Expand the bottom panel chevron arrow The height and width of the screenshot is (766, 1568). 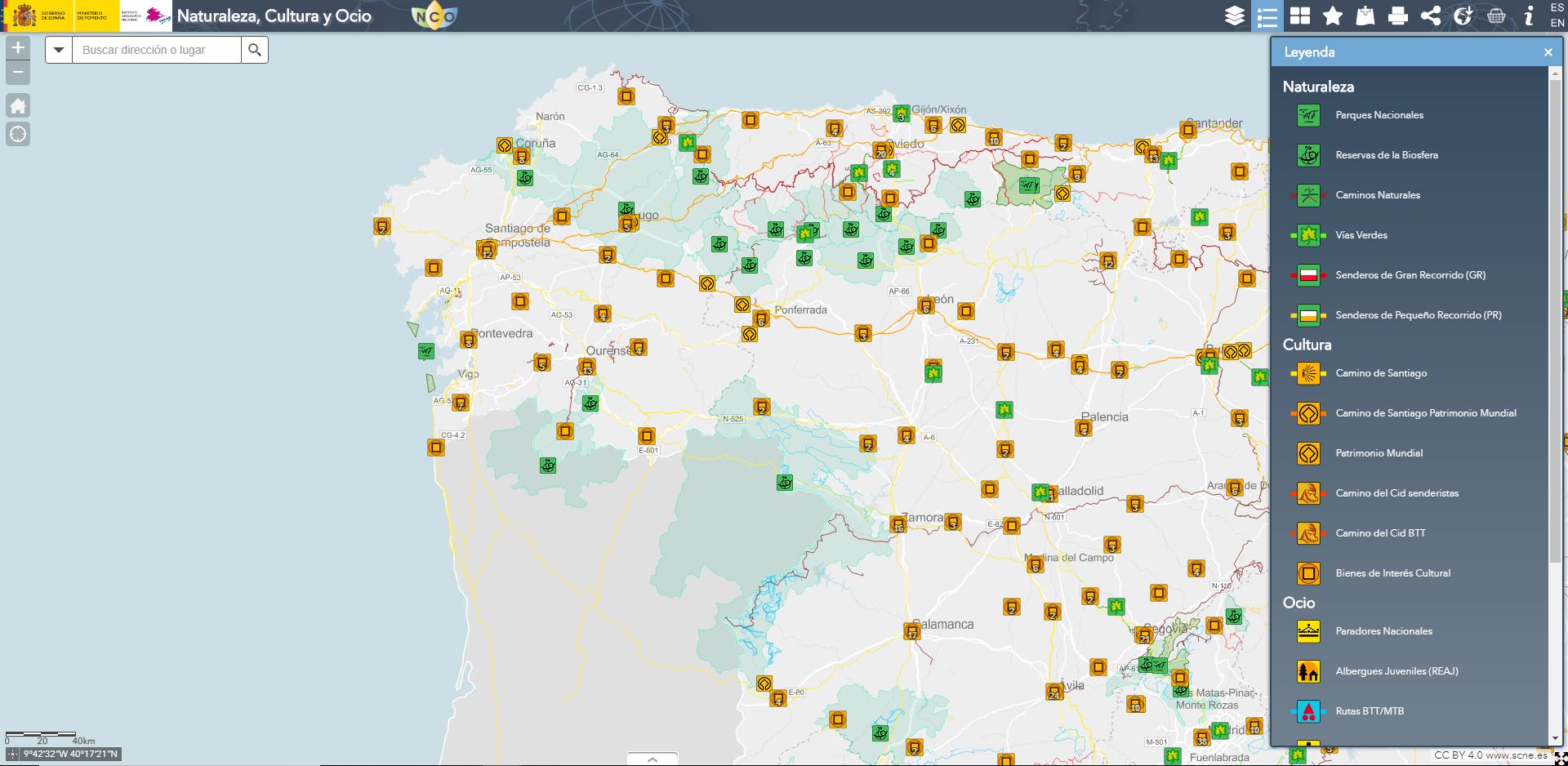click(652, 759)
